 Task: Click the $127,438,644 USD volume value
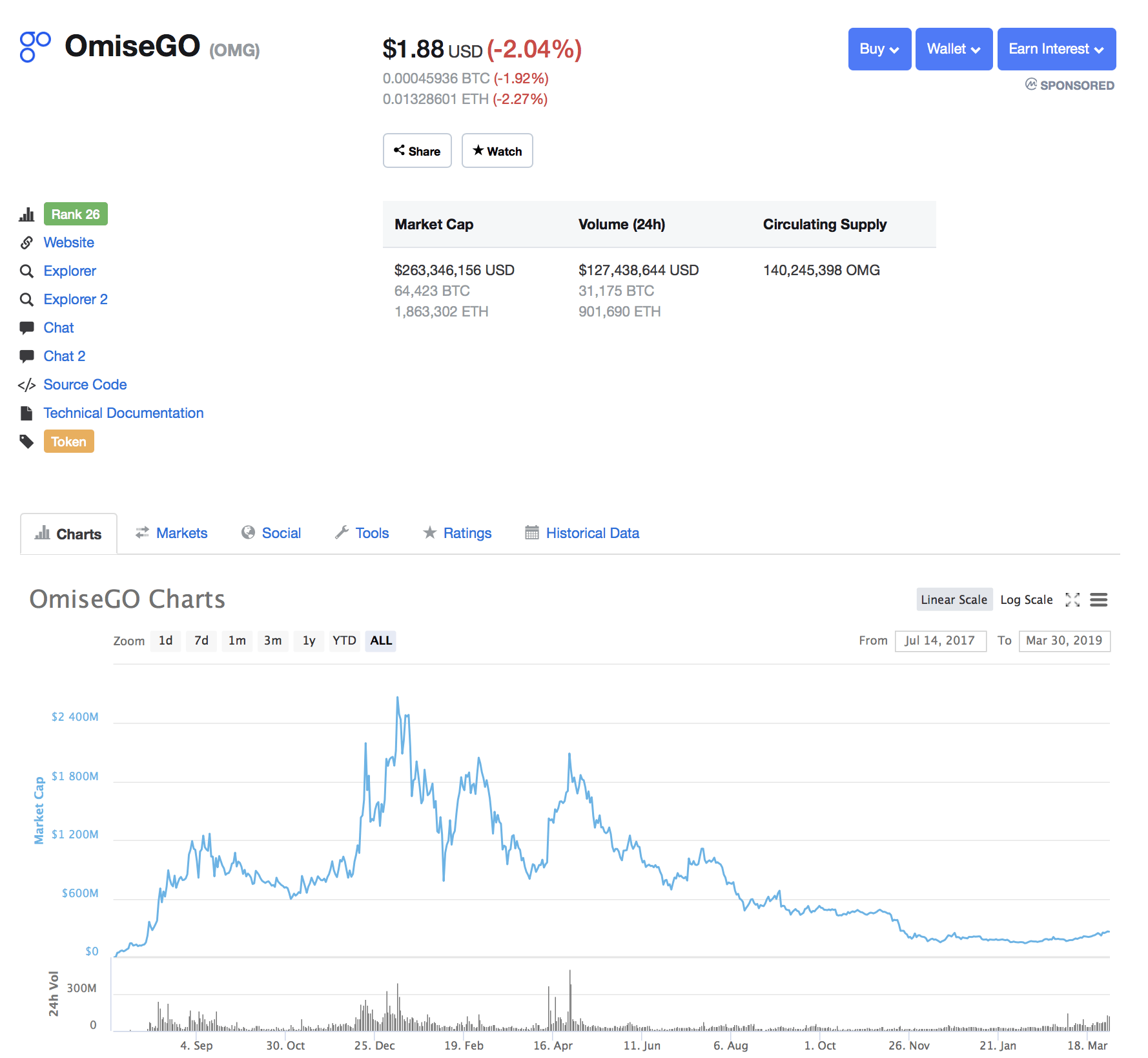[639, 271]
